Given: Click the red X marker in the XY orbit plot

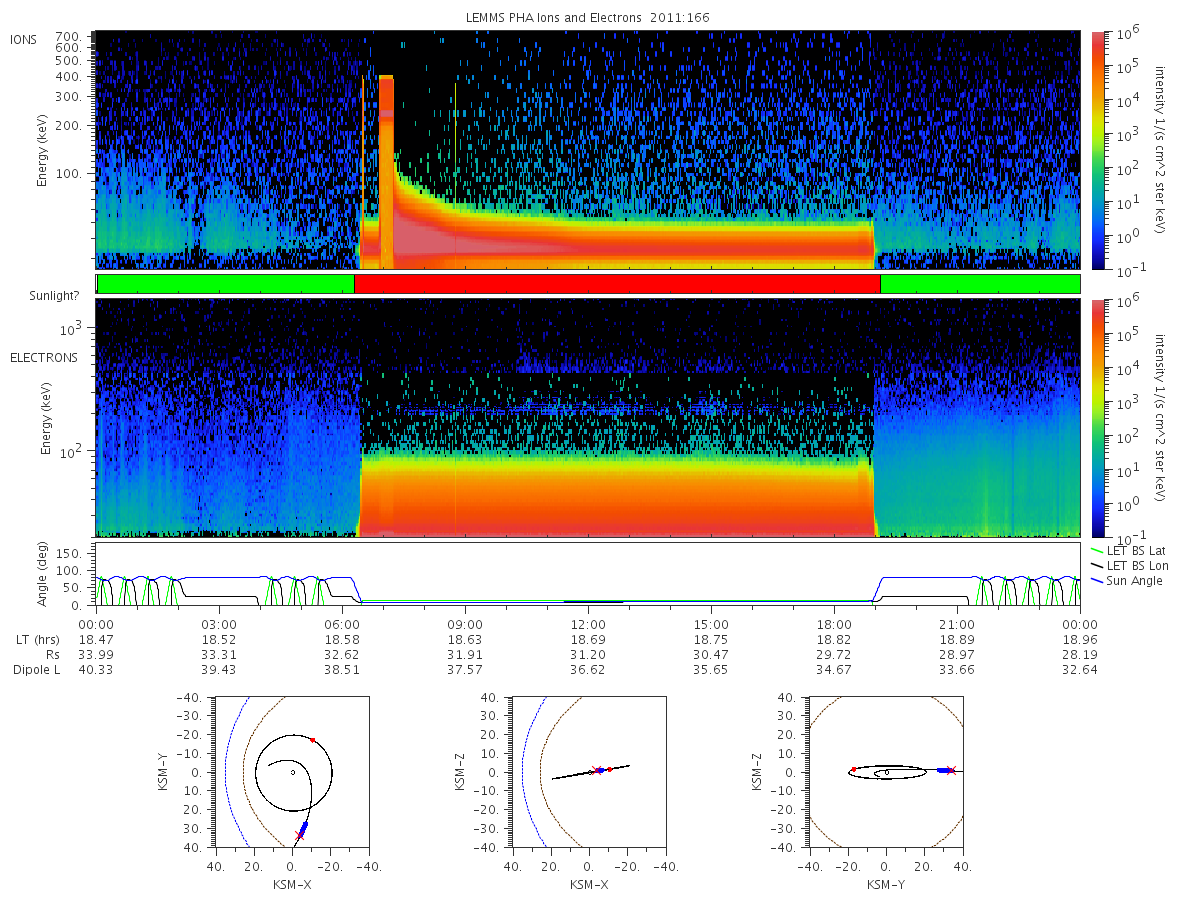Looking at the screenshot, I should (299, 834).
